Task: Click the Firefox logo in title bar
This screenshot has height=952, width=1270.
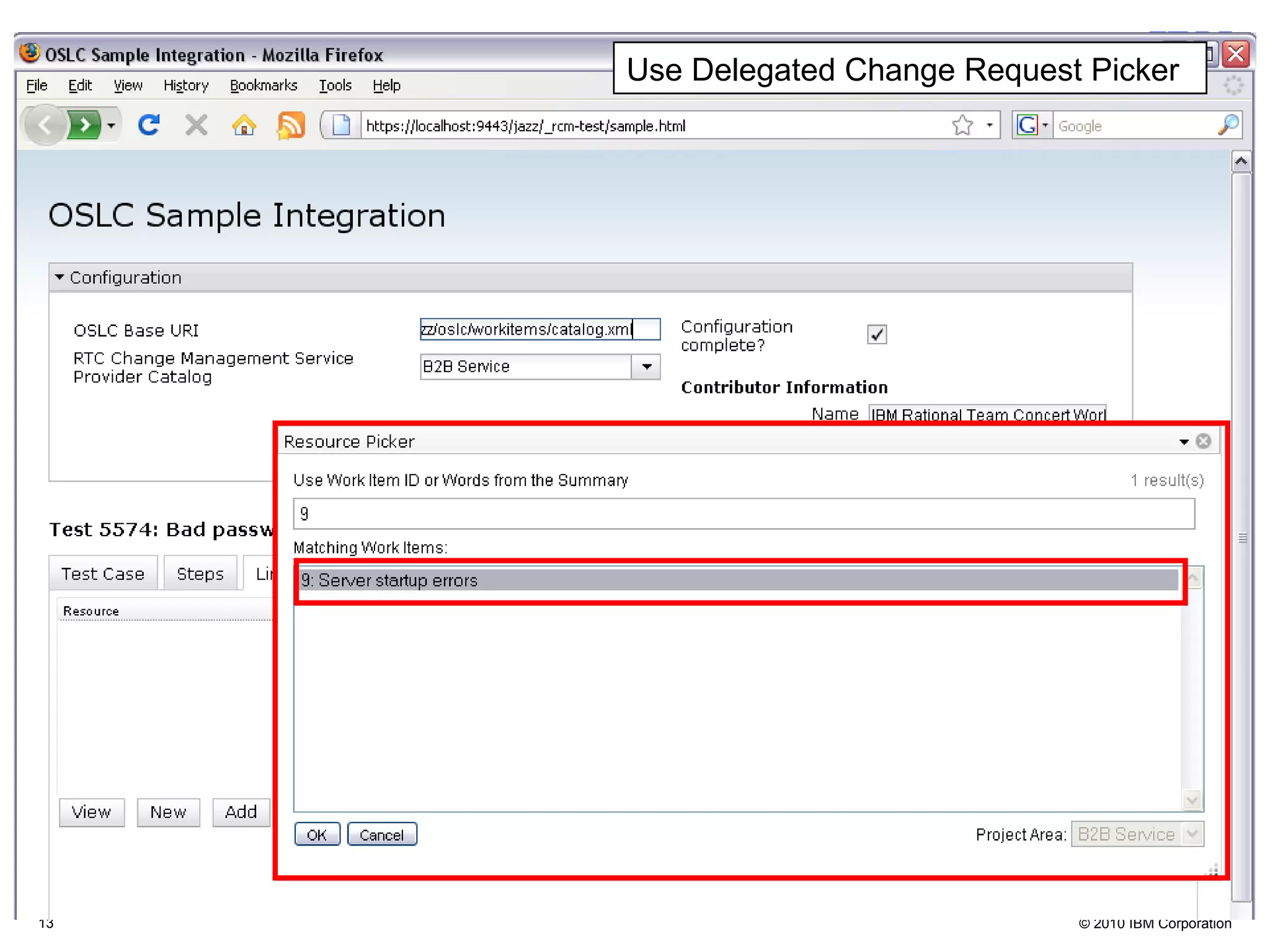Action: tap(29, 53)
